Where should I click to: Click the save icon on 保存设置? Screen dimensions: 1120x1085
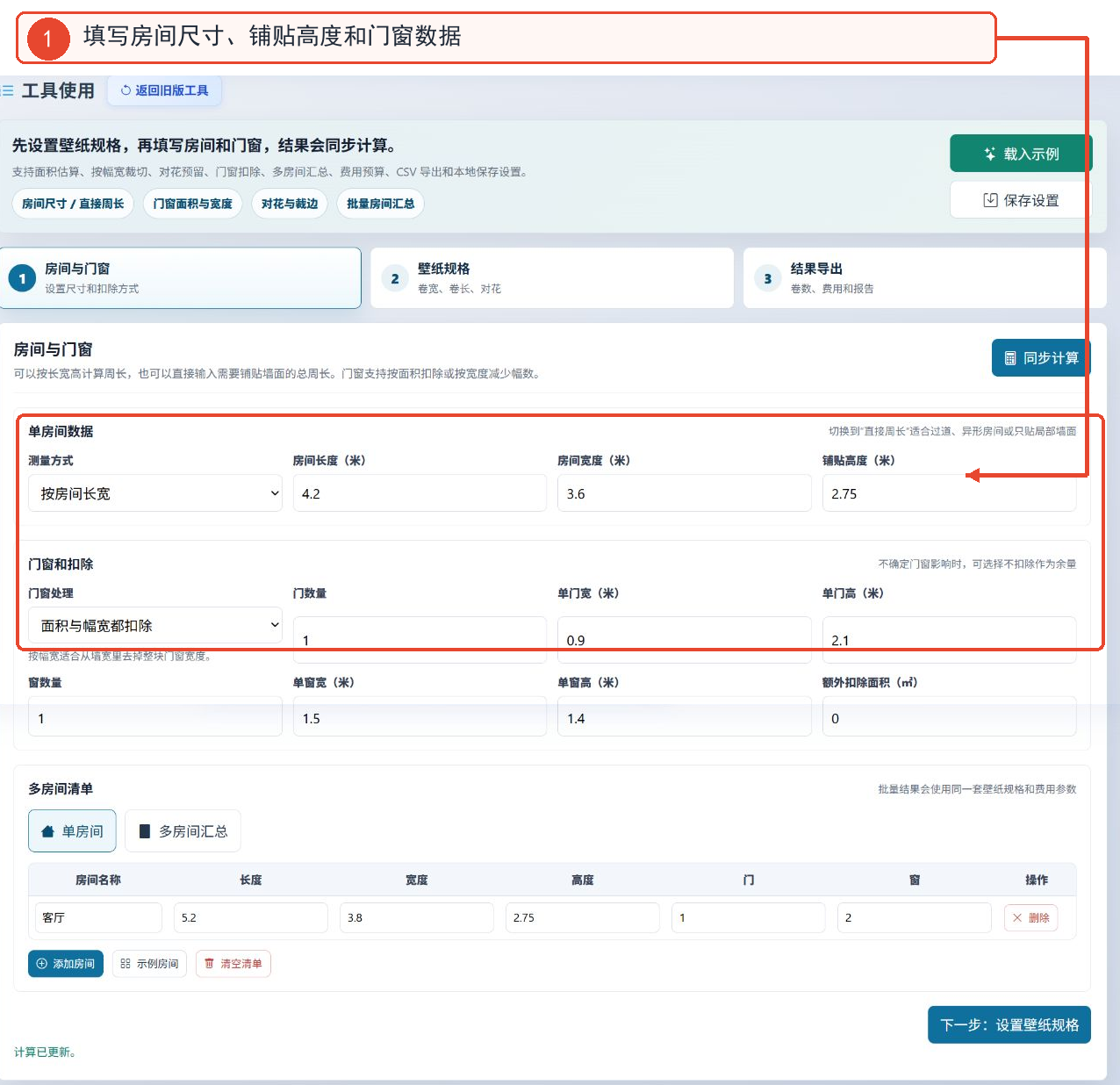point(990,200)
